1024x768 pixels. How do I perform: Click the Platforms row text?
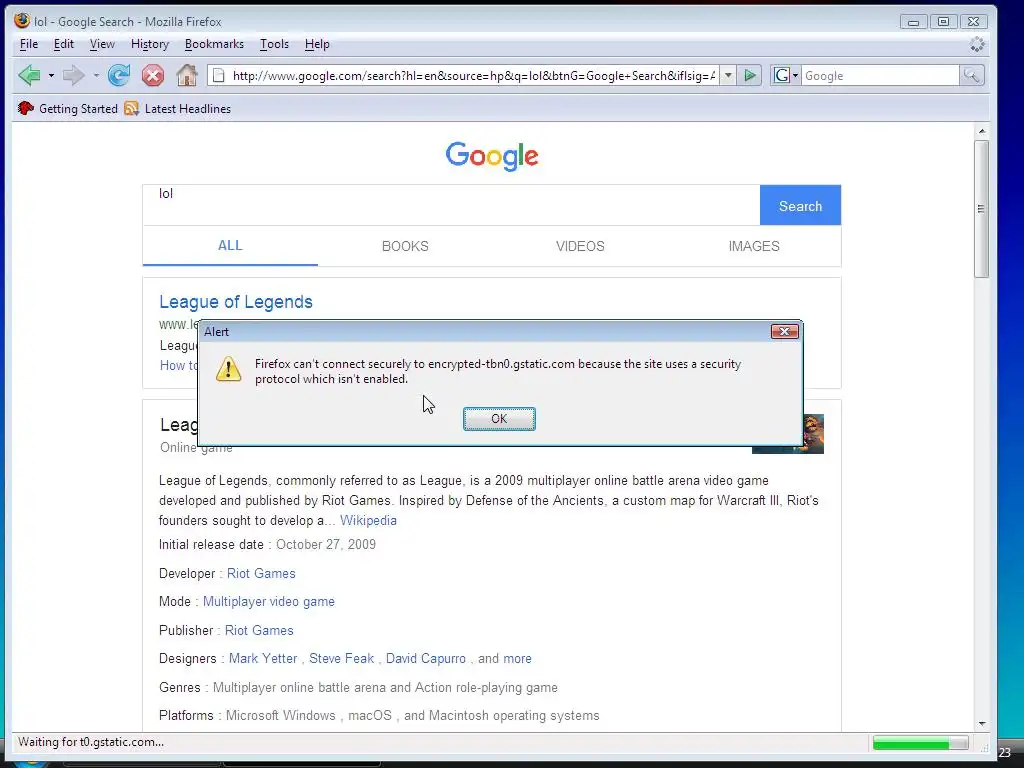[x=379, y=715]
